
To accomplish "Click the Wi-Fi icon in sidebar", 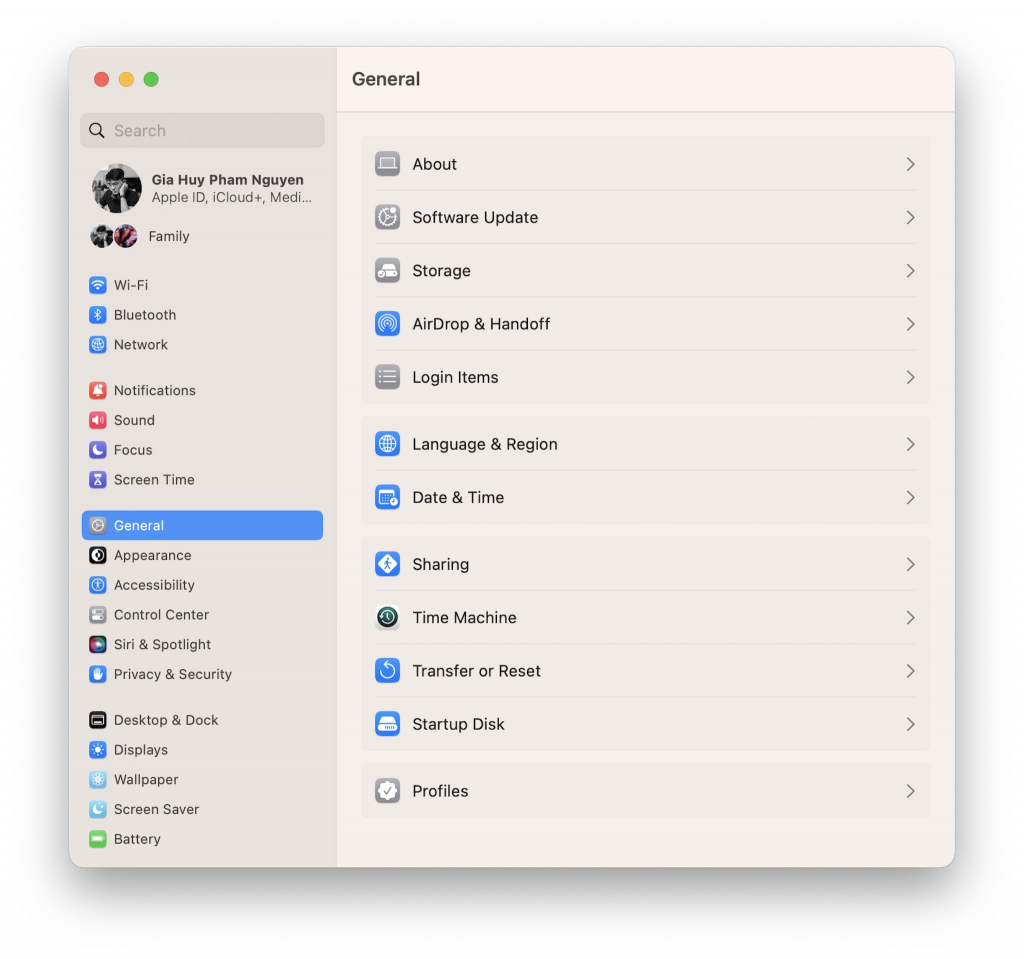I will click(x=98, y=285).
